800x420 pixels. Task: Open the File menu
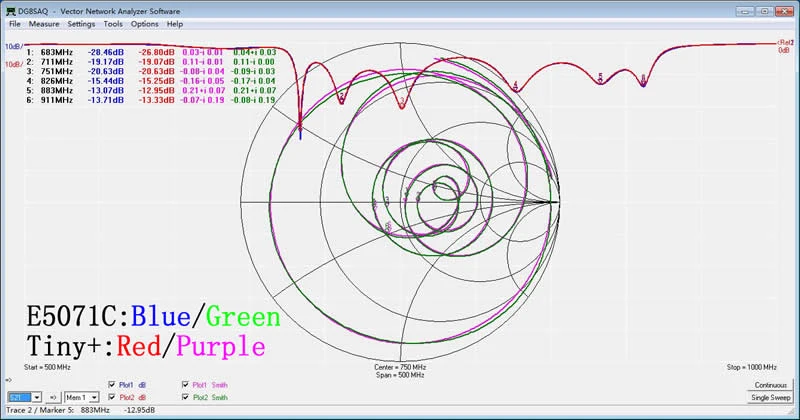(x=15, y=24)
